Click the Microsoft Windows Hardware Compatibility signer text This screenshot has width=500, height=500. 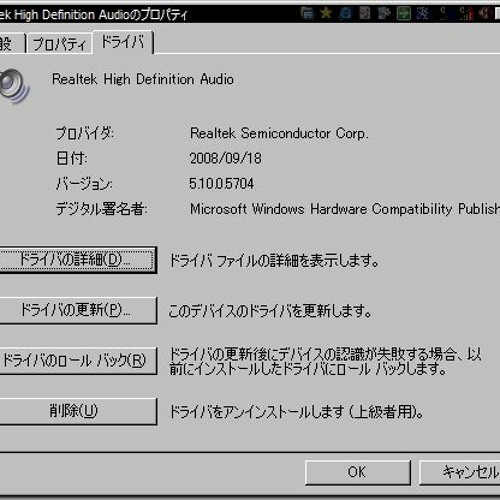pyautogui.click(x=345, y=209)
